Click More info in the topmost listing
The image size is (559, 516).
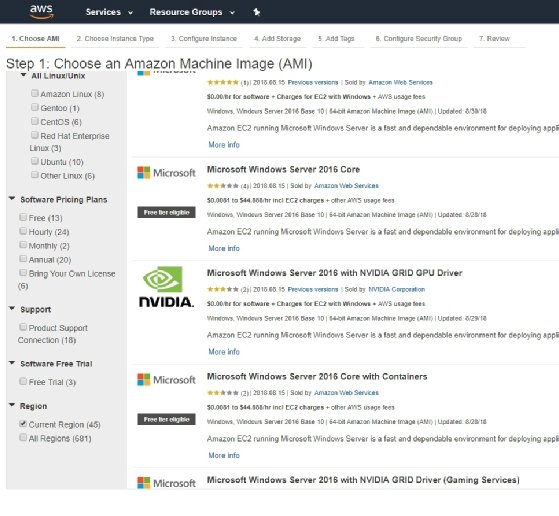pyautogui.click(x=224, y=145)
